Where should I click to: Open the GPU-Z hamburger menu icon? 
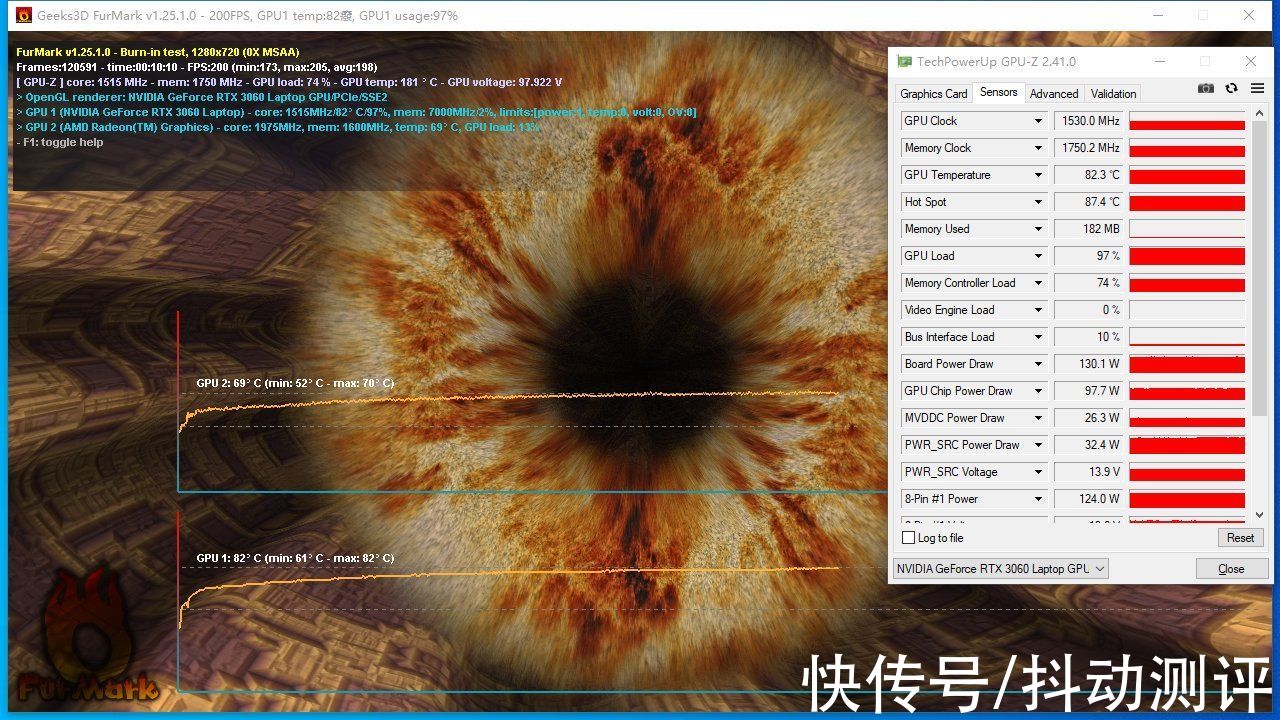(1257, 88)
